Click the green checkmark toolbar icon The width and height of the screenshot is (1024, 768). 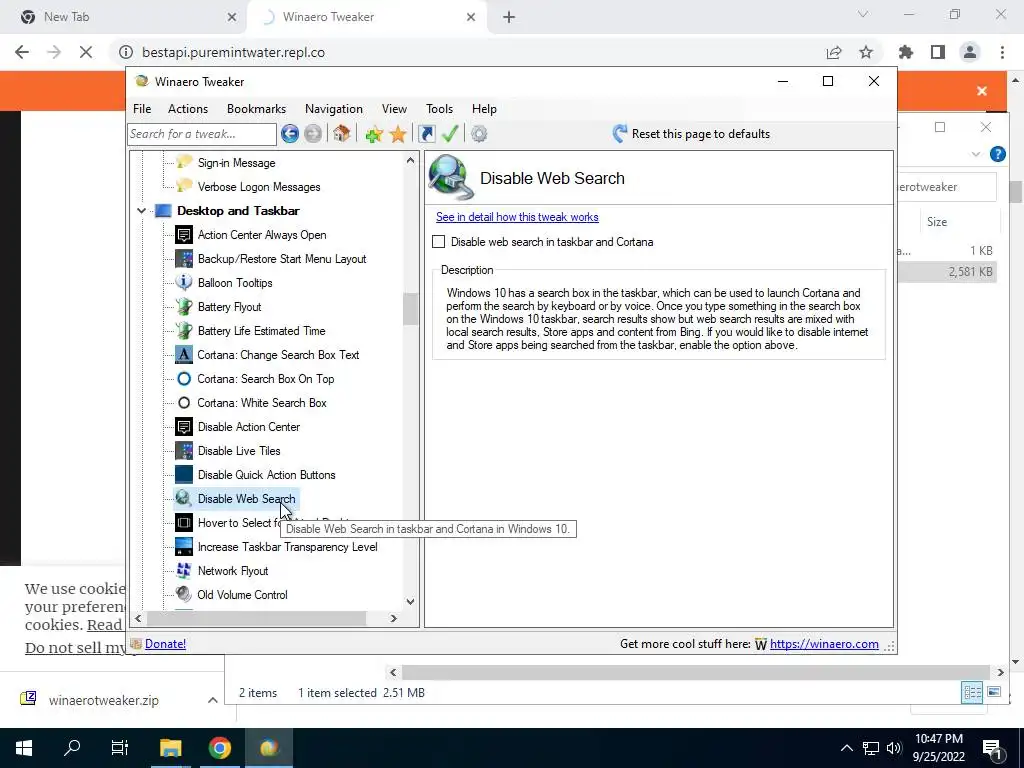(450, 134)
